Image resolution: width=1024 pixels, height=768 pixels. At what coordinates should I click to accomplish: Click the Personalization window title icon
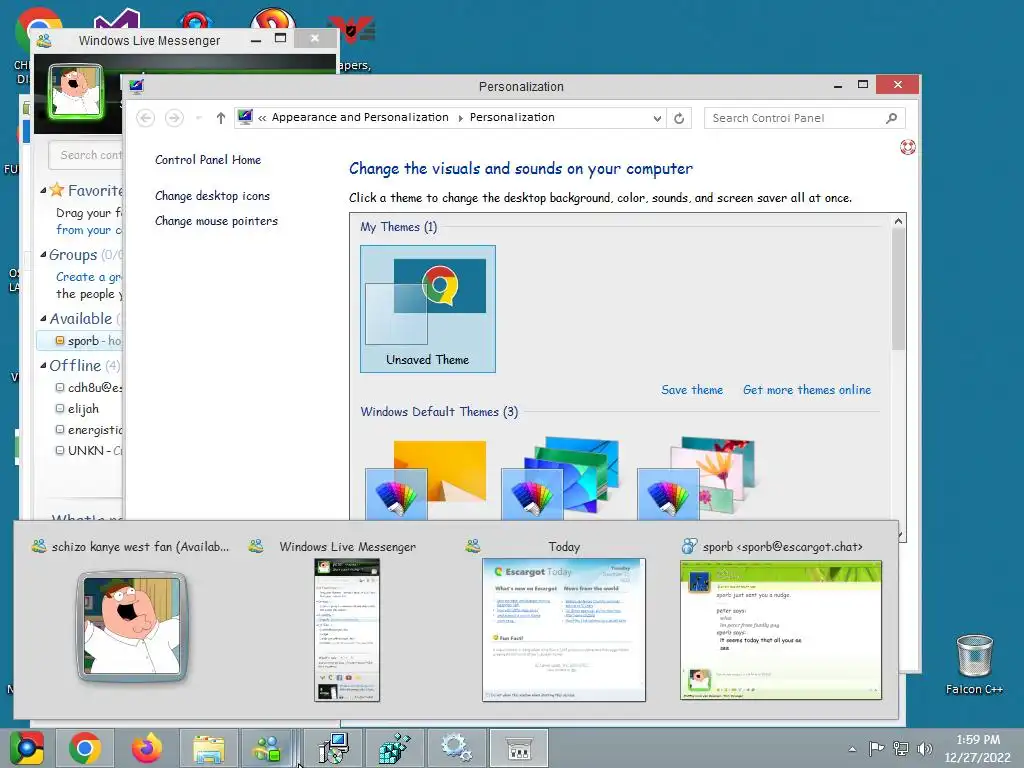136,86
